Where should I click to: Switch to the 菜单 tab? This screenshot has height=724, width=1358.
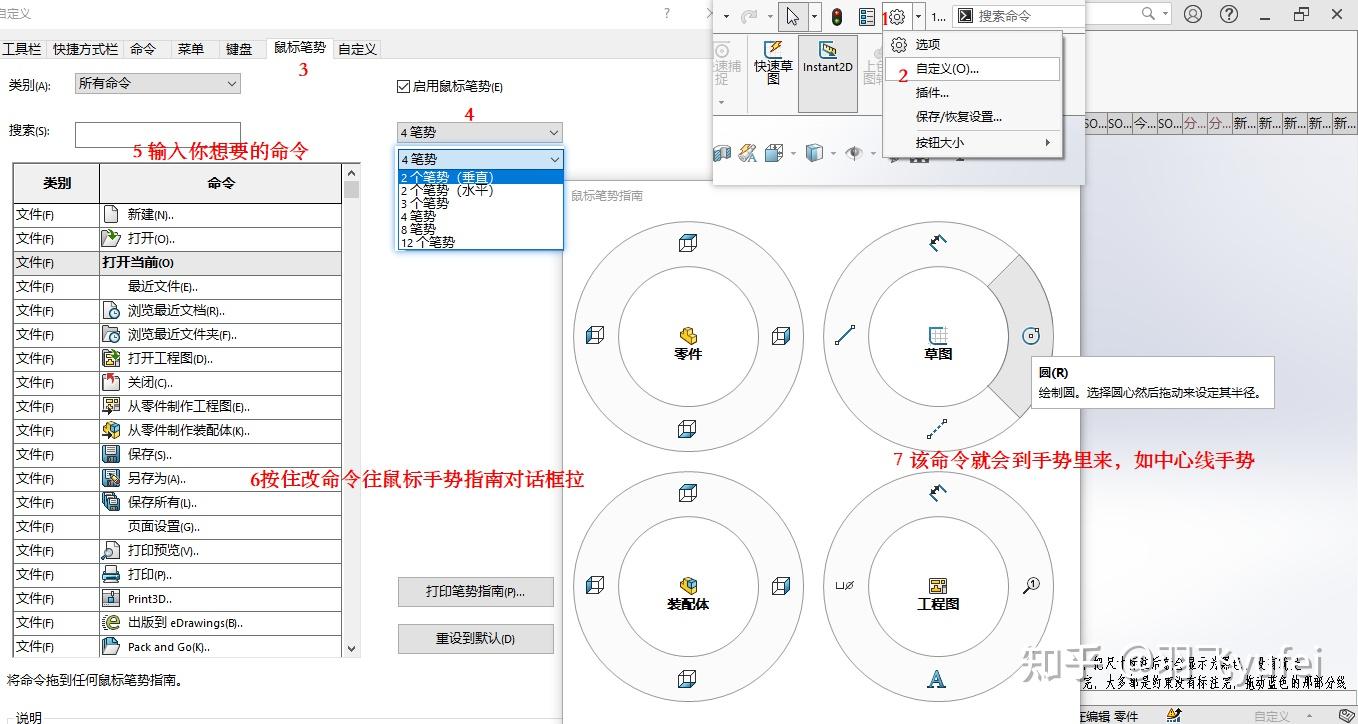(191, 49)
